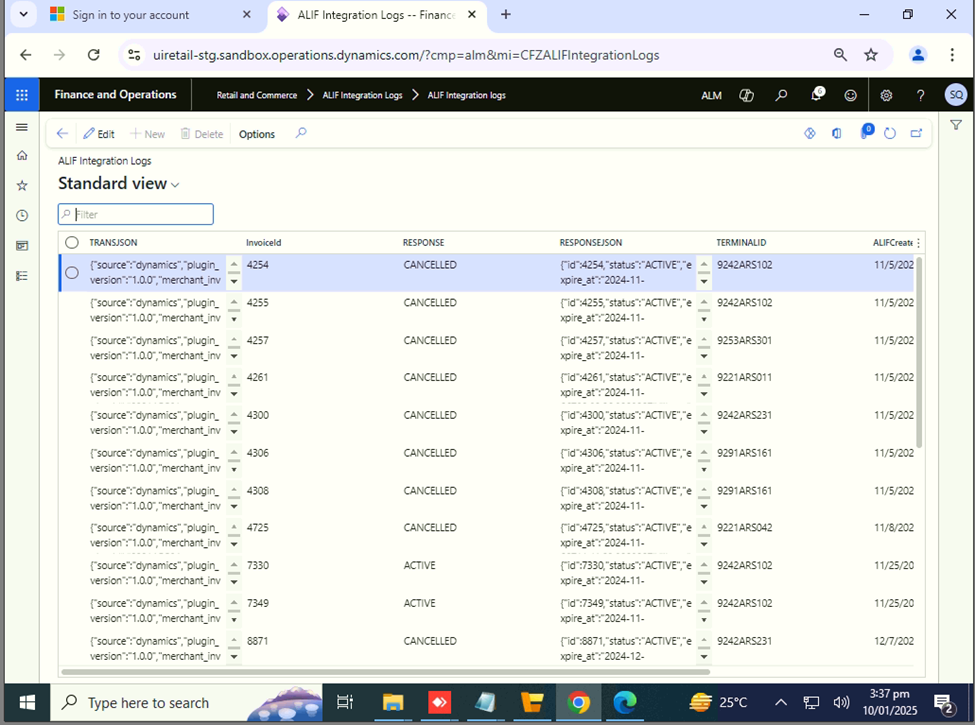Viewport: 975px width, 725px height.
Task: Open form in new window icon
Action: click(x=917, y=133)
